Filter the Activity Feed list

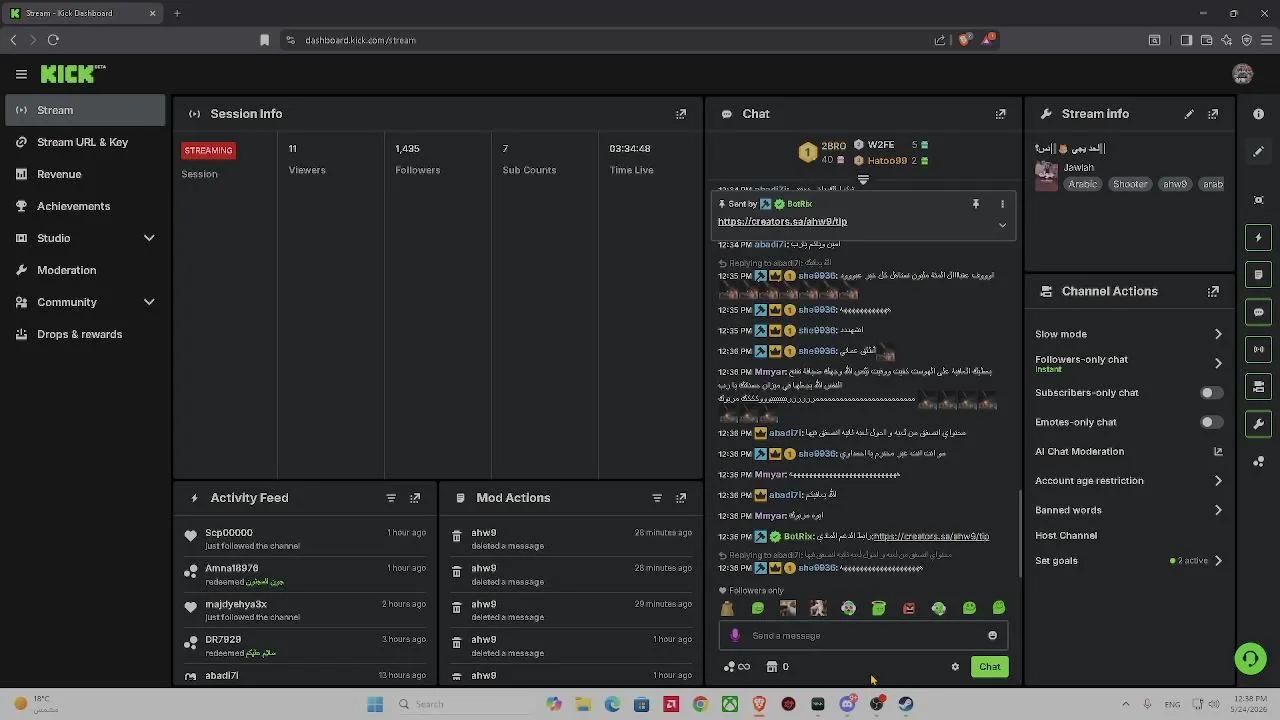click(391, 498)
